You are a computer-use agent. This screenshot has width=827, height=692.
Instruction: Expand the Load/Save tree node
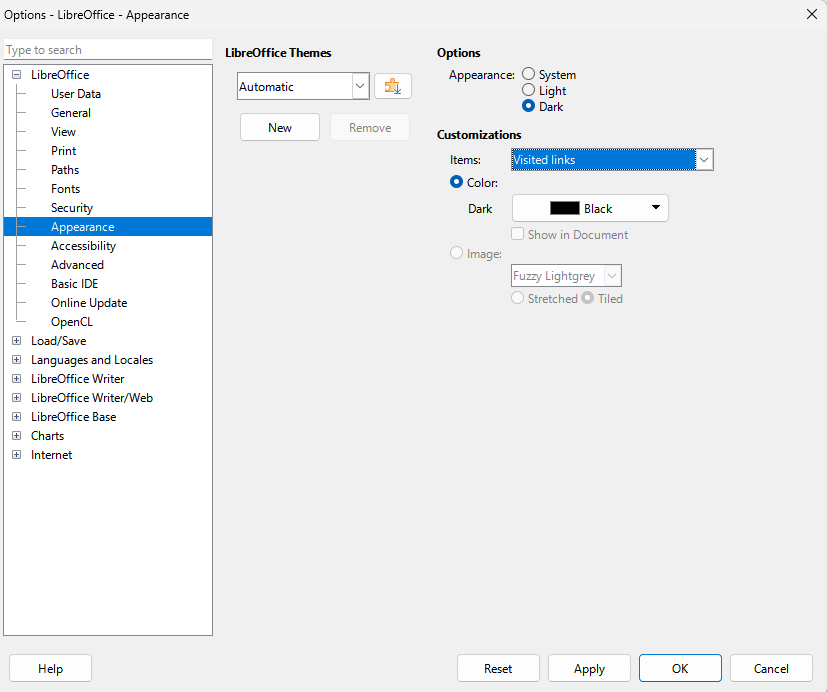(16, 341)
